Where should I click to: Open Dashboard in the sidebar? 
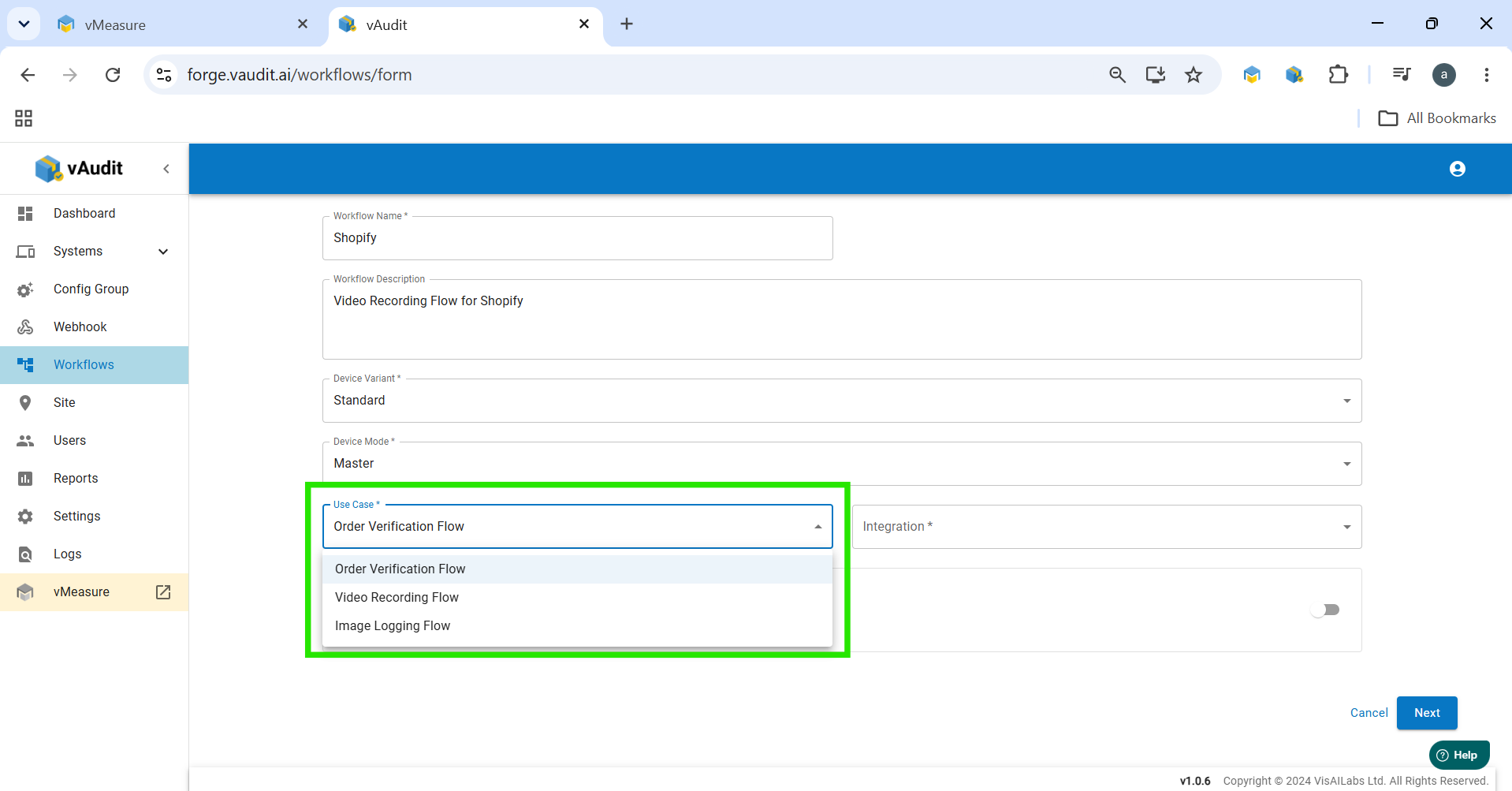tap(94, 214)
